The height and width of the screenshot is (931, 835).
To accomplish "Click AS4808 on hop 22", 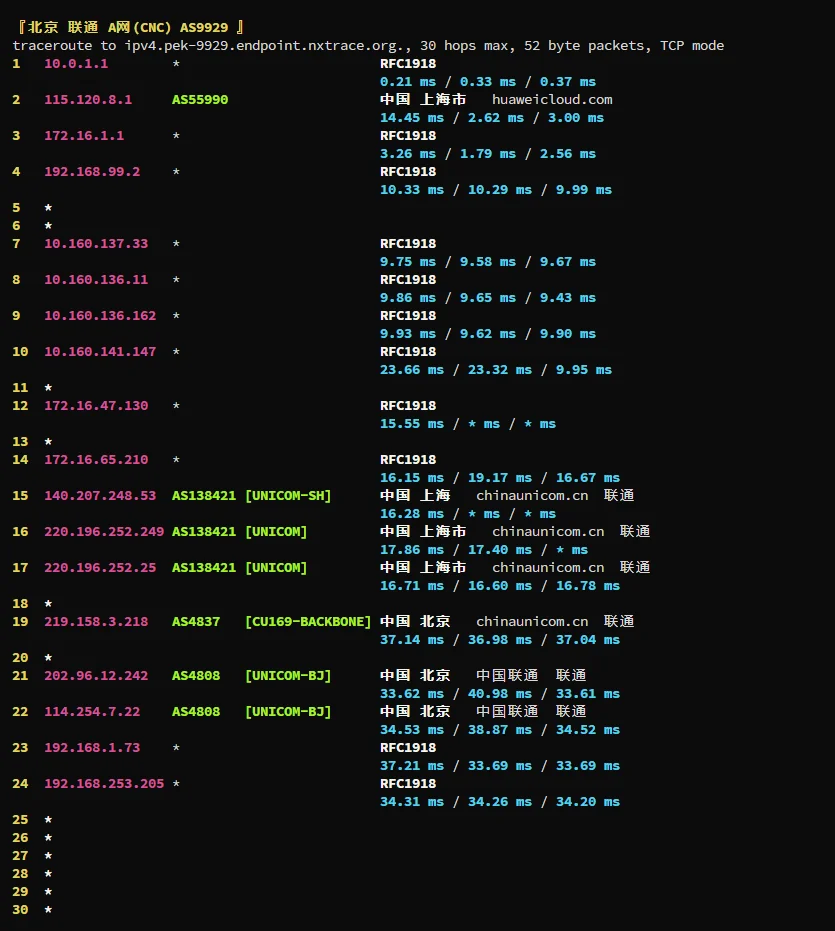I will [x=196, y=712].
